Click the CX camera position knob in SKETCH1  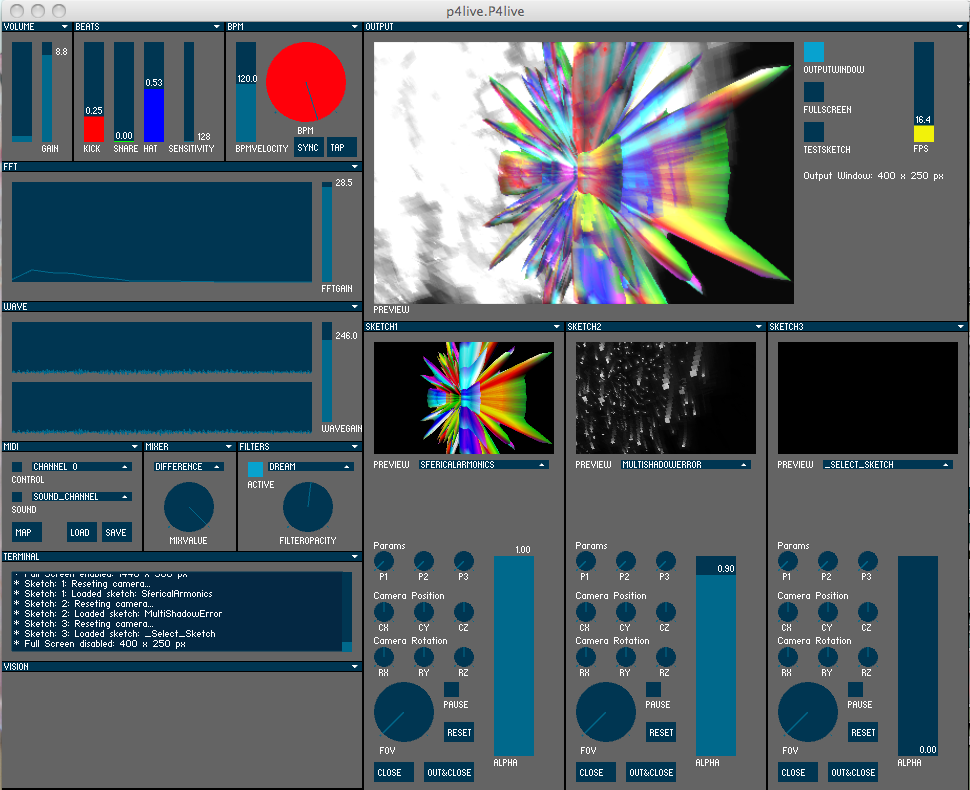(383, 611)
